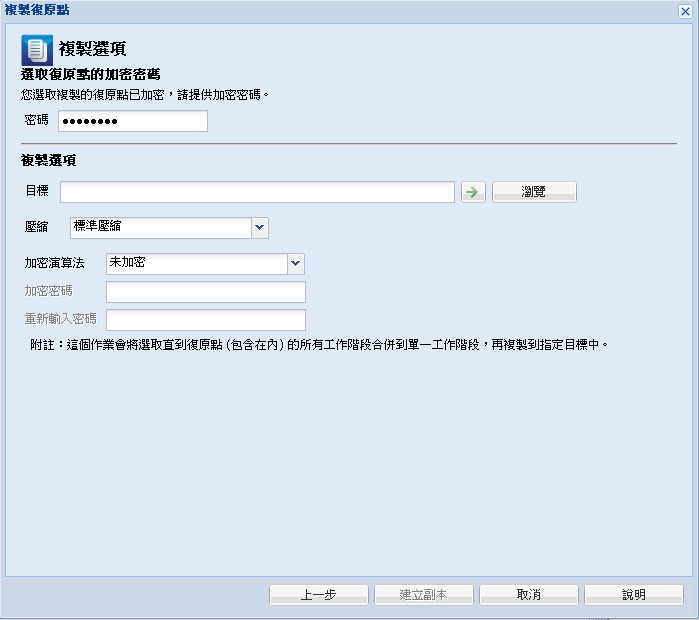Click the 密碼 password field

pos(133,121)
